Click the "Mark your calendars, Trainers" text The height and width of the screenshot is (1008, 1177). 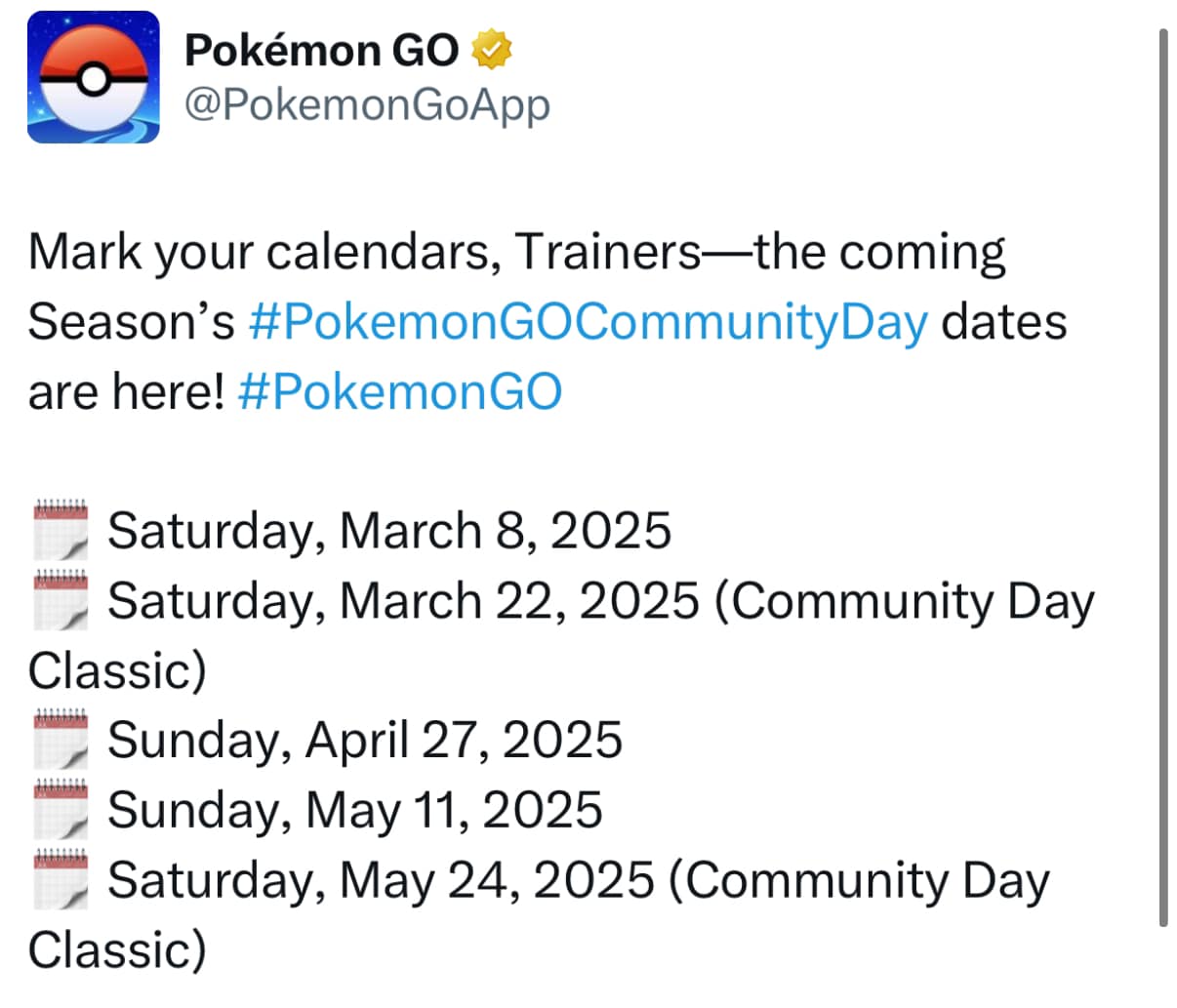pos(363,253)
